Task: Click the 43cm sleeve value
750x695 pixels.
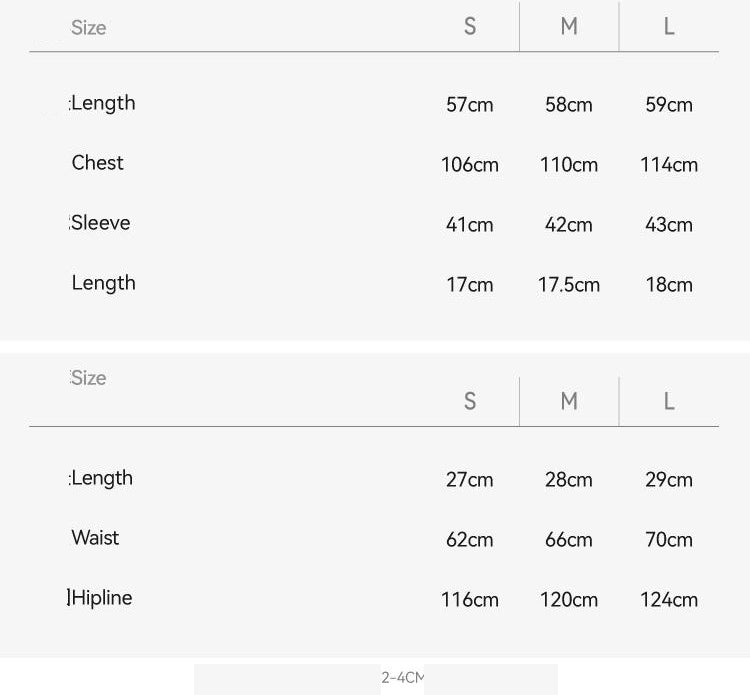Action: pyautogui.click(x=669, y=225)
